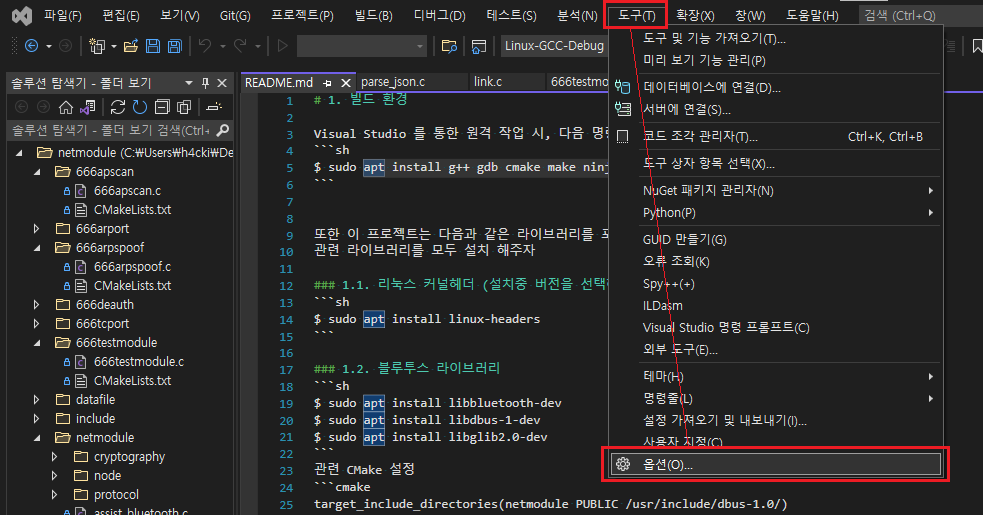Click the redo arrow toolbar icon
Viewport: 983px width, 515px height.
point(240,46)
